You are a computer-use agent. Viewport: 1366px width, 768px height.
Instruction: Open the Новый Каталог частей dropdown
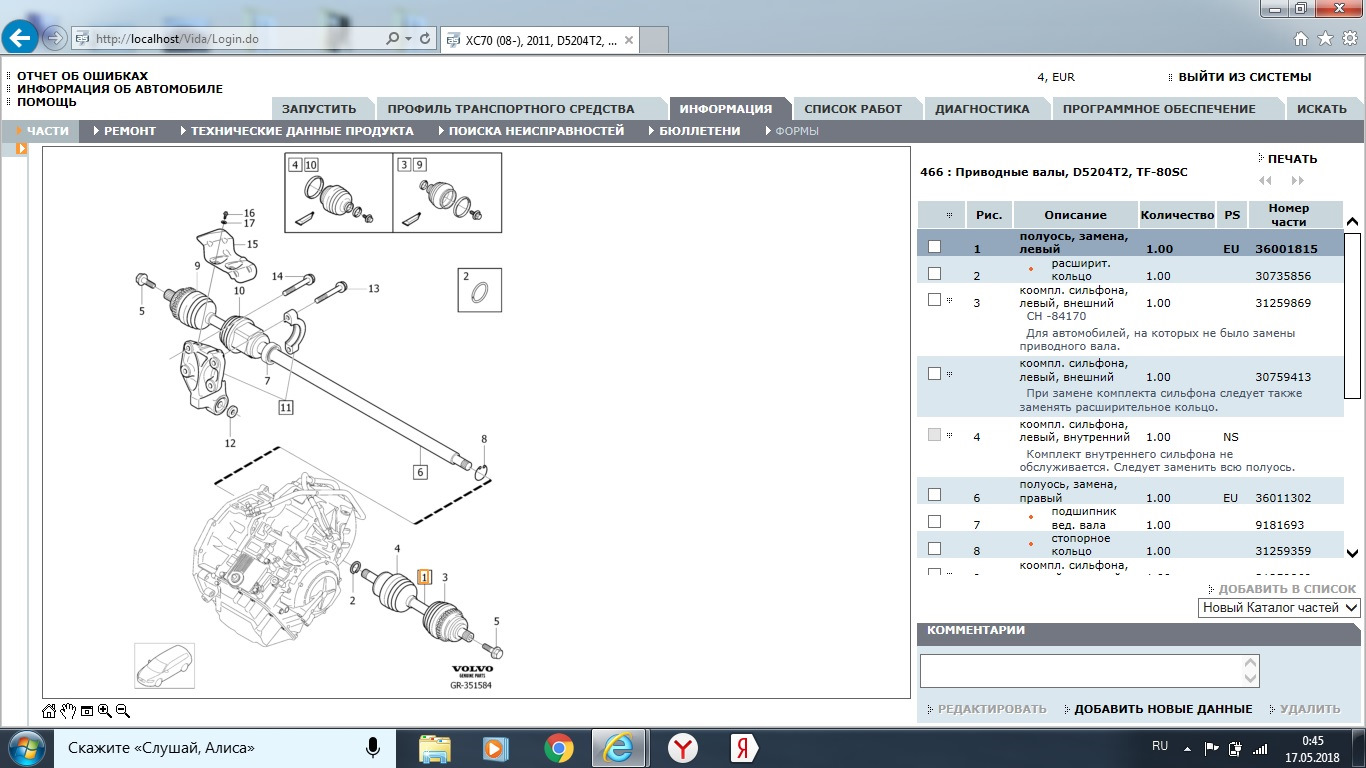point(1279,608)
